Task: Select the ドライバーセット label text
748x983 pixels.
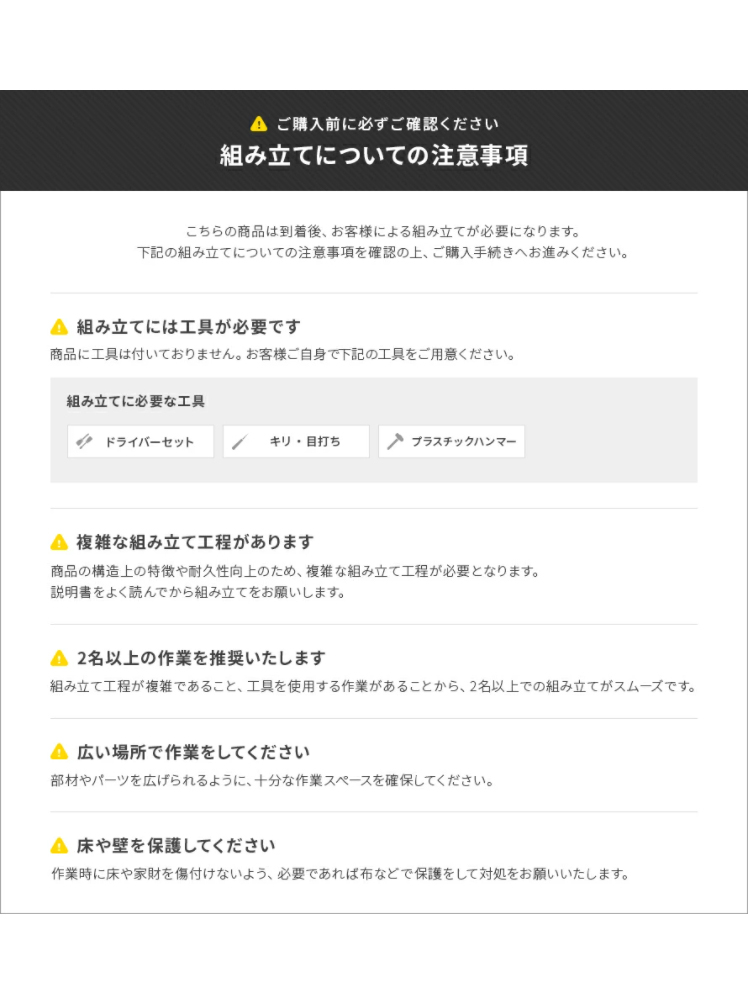Action: (149, 442)
